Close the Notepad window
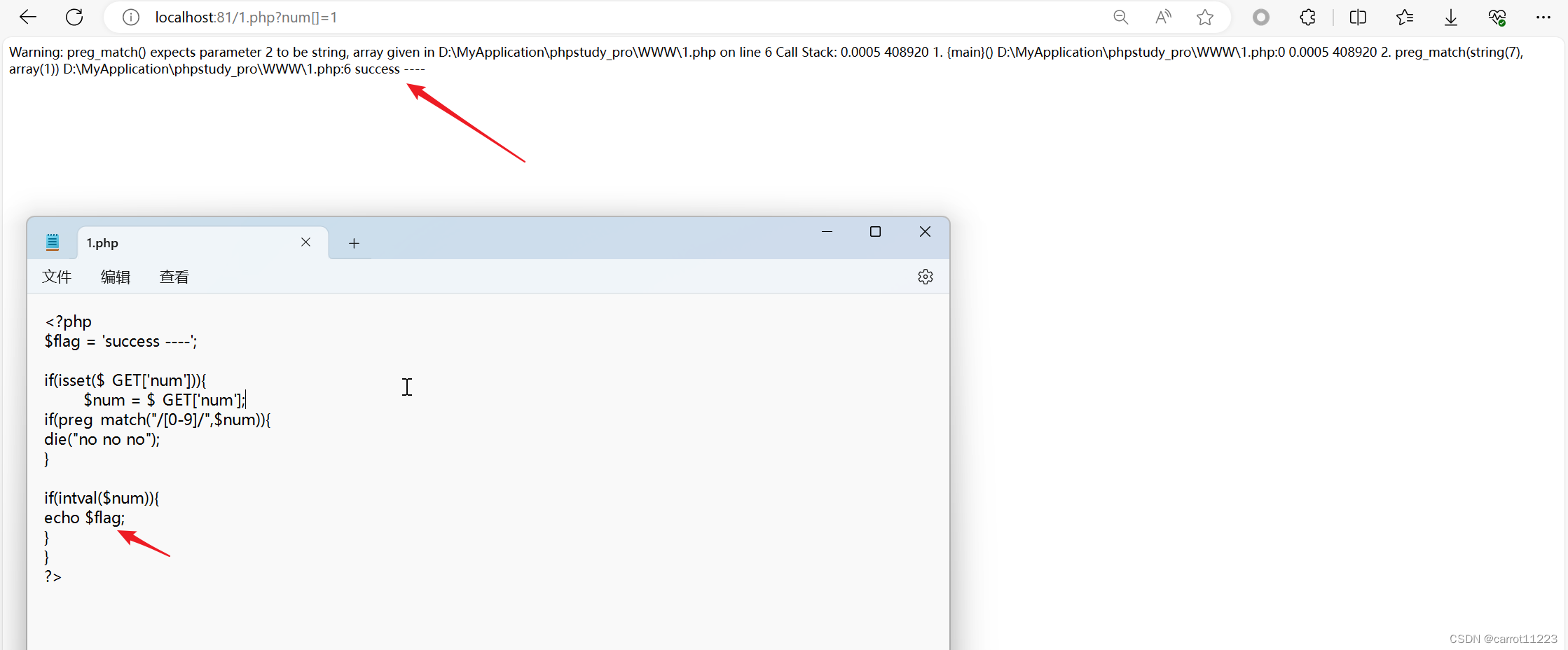The image size is (1568, 650). pyautogui.click(x=925, y=231)
